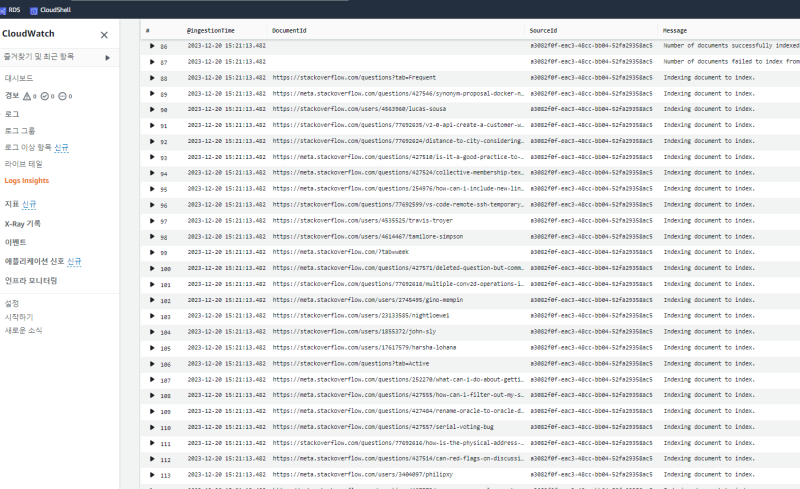Expand log row 95

[x=152, y=189]
